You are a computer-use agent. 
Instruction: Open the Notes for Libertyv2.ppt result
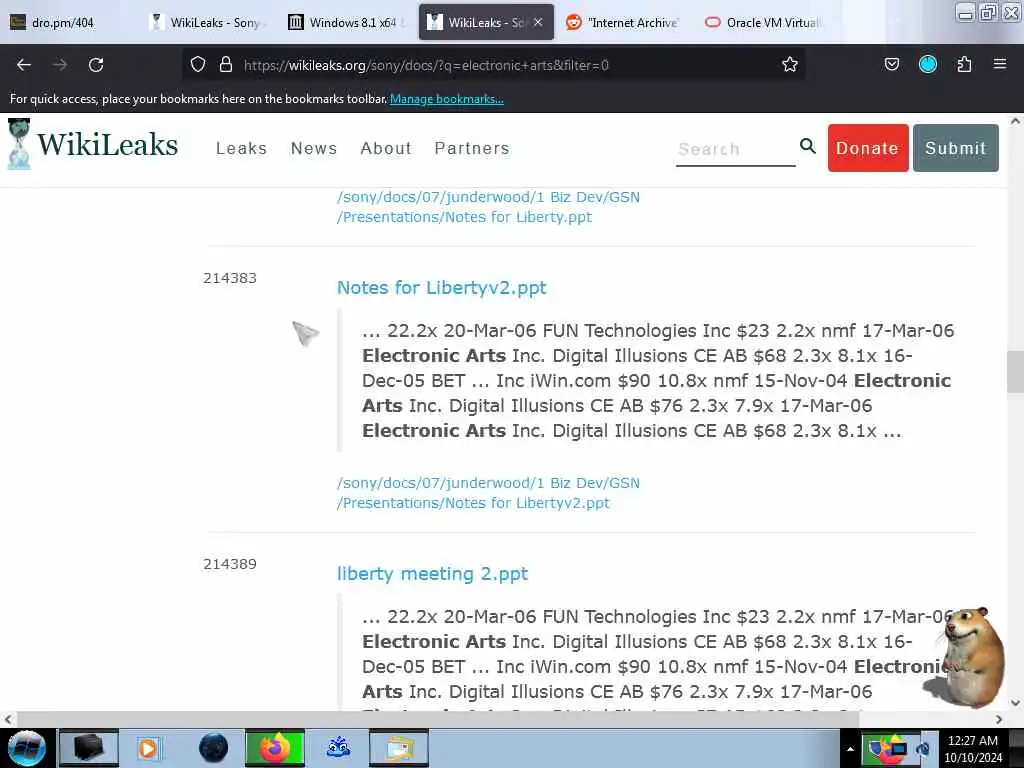pos(441,287)
